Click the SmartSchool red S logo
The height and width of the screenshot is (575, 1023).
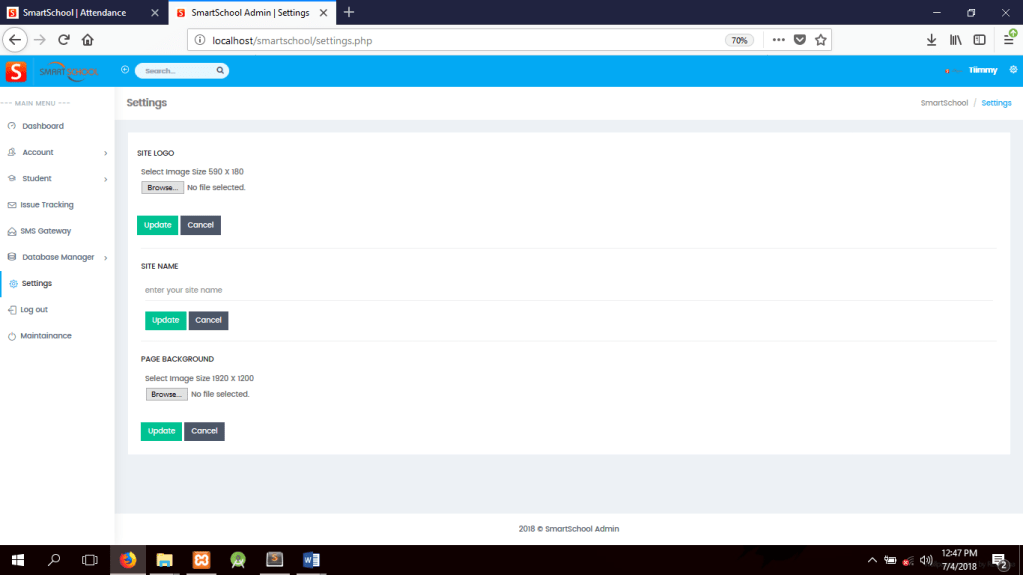point(16,71)
